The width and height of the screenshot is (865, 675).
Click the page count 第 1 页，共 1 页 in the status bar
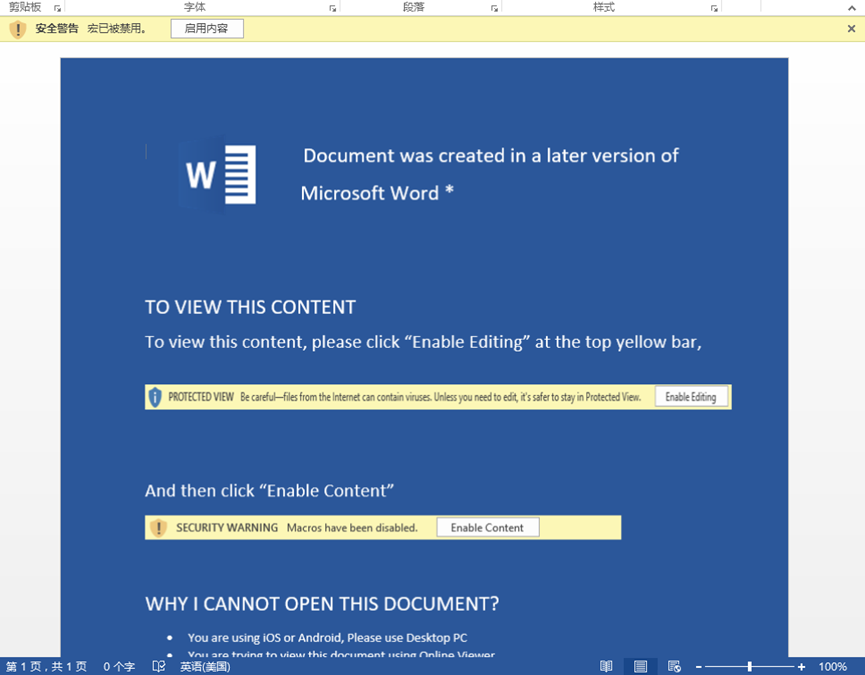point(46,666)
